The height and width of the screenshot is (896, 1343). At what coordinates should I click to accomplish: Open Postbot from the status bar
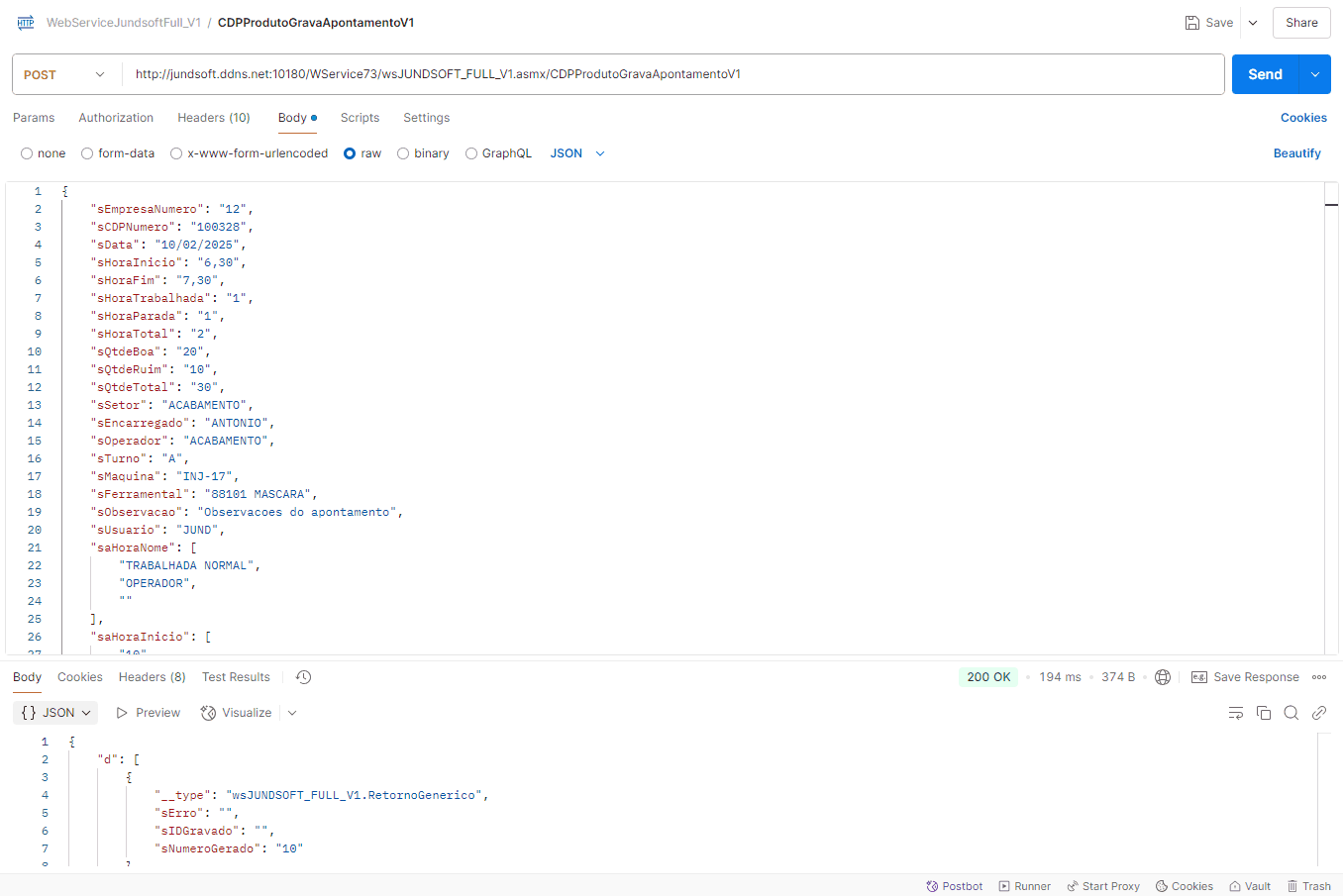(954, 886)
